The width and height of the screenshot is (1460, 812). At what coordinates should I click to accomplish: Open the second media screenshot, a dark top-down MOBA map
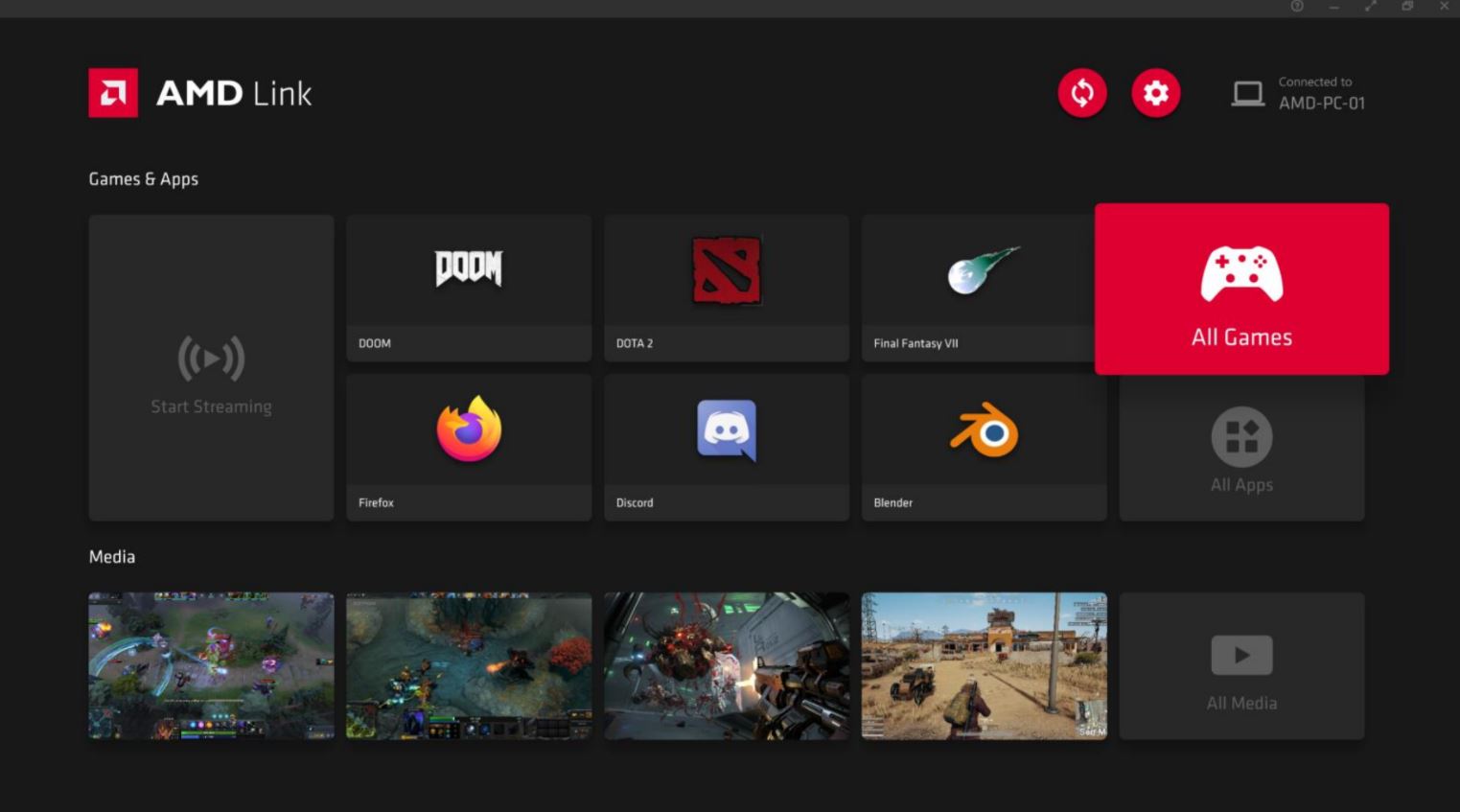469,666
